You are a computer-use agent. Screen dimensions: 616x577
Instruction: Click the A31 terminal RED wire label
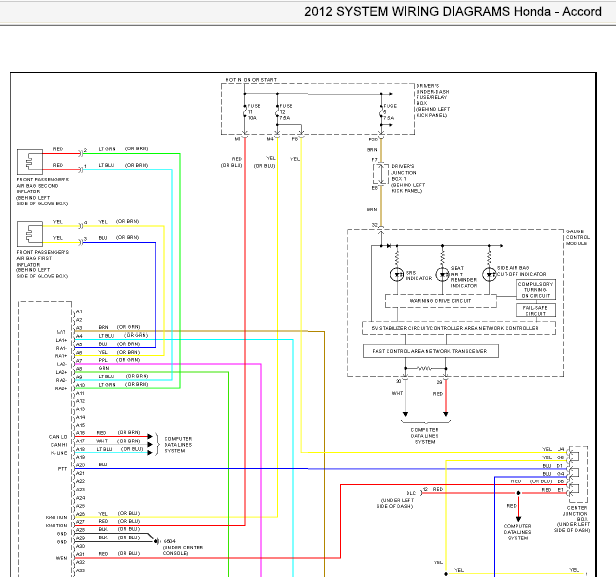click(x=103, y=554)
